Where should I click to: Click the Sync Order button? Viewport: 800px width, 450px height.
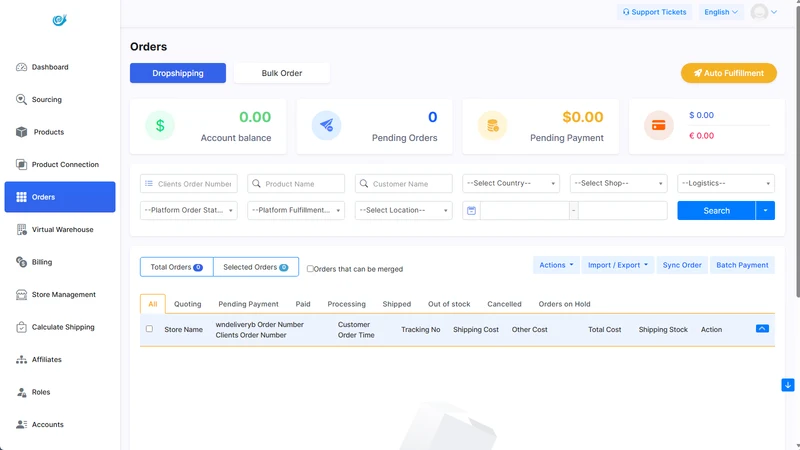pyautogui.click(x=682, y=265)
